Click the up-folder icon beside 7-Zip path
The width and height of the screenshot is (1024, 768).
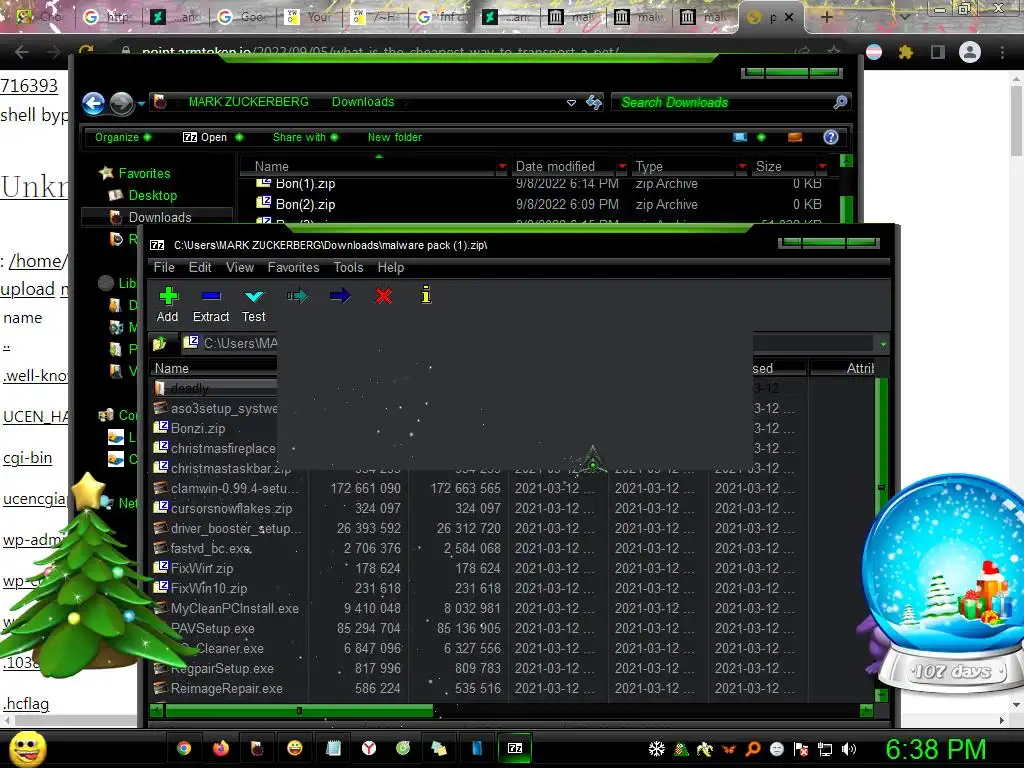point(160,344)
